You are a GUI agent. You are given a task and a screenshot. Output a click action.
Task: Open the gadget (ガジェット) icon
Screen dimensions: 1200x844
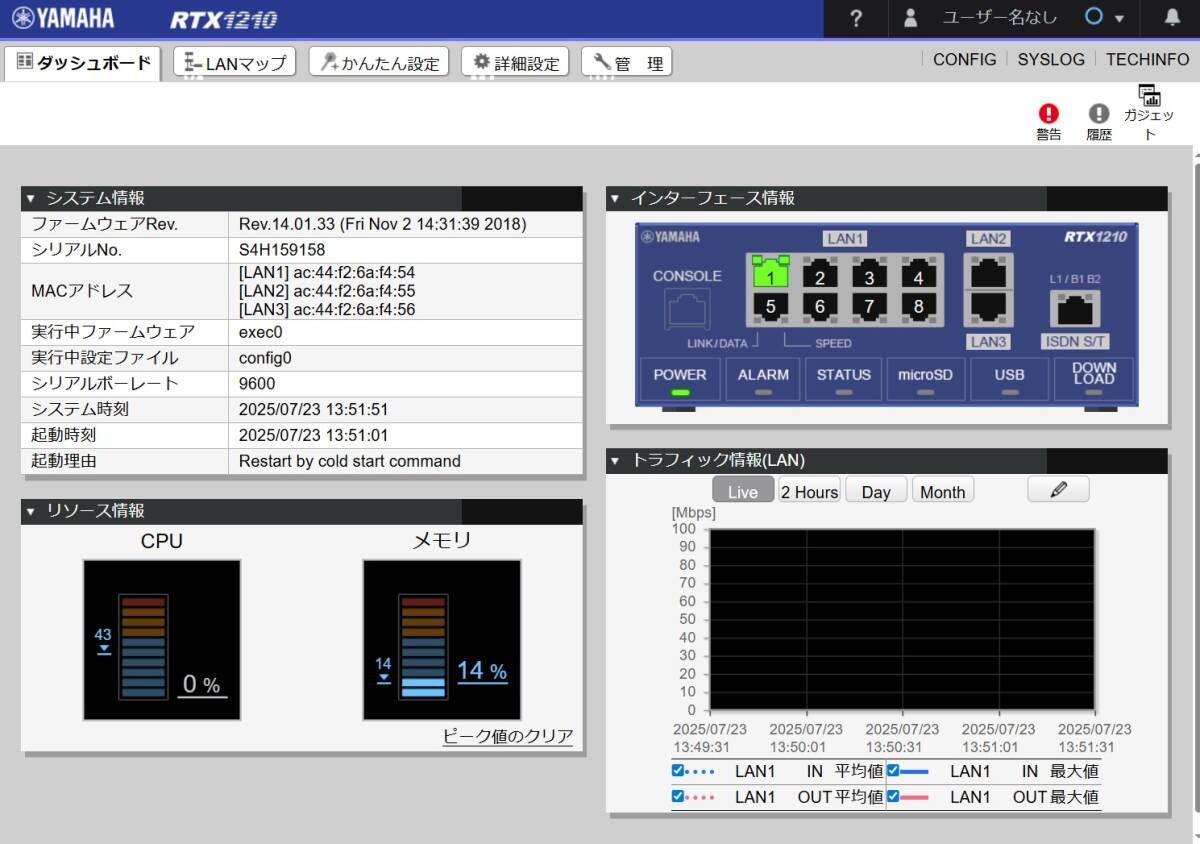click(1150, 96)
